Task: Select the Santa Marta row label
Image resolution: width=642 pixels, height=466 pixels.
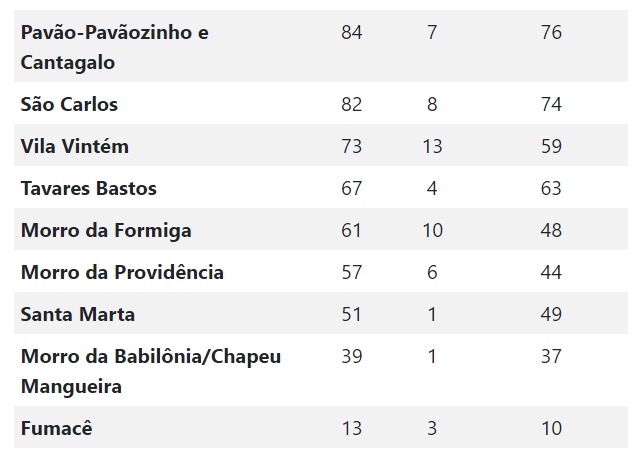Action: click(x=77, y=314)
